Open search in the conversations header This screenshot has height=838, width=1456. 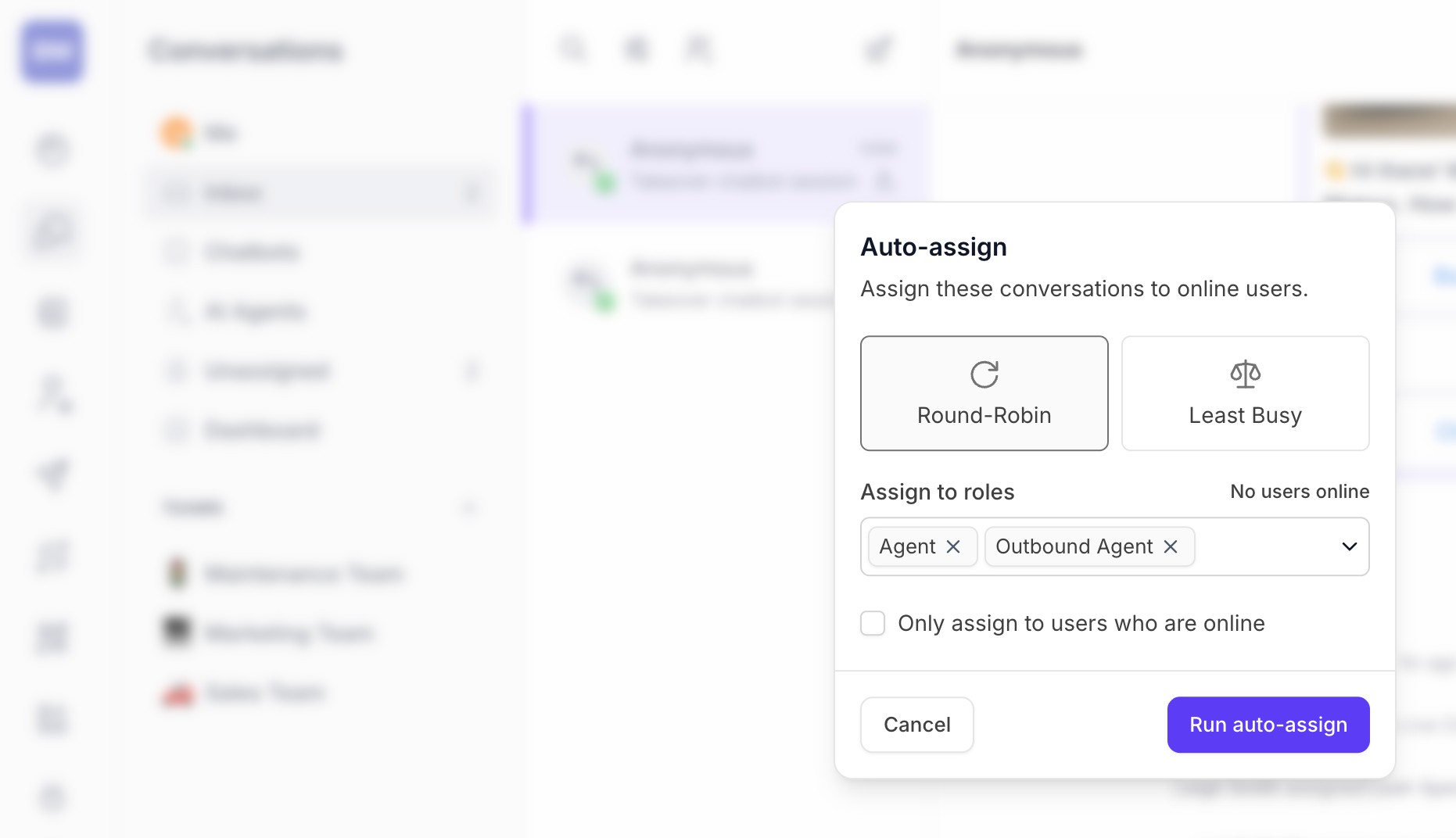(x=573, y=49)
